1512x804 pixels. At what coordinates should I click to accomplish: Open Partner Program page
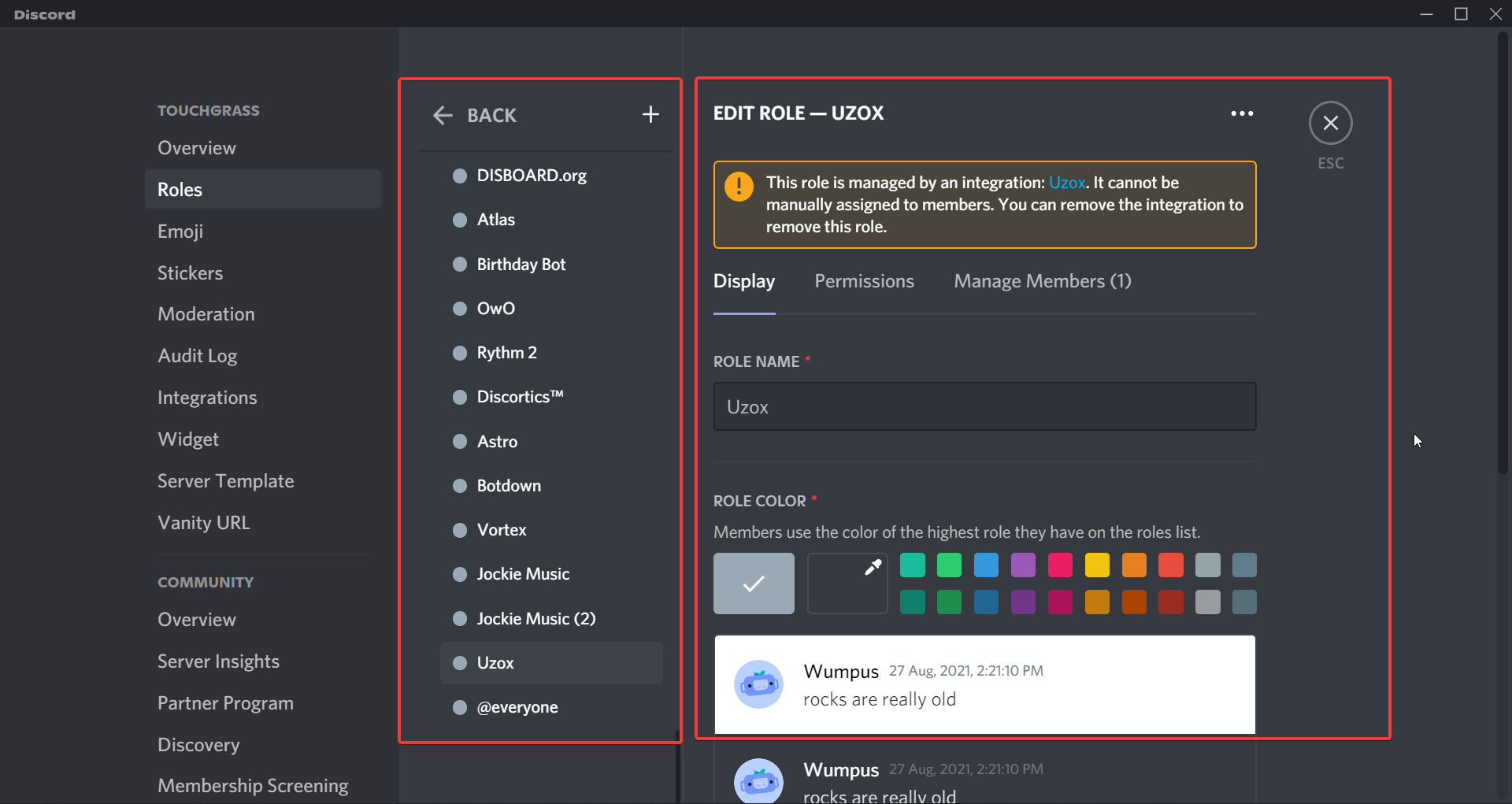263,703
